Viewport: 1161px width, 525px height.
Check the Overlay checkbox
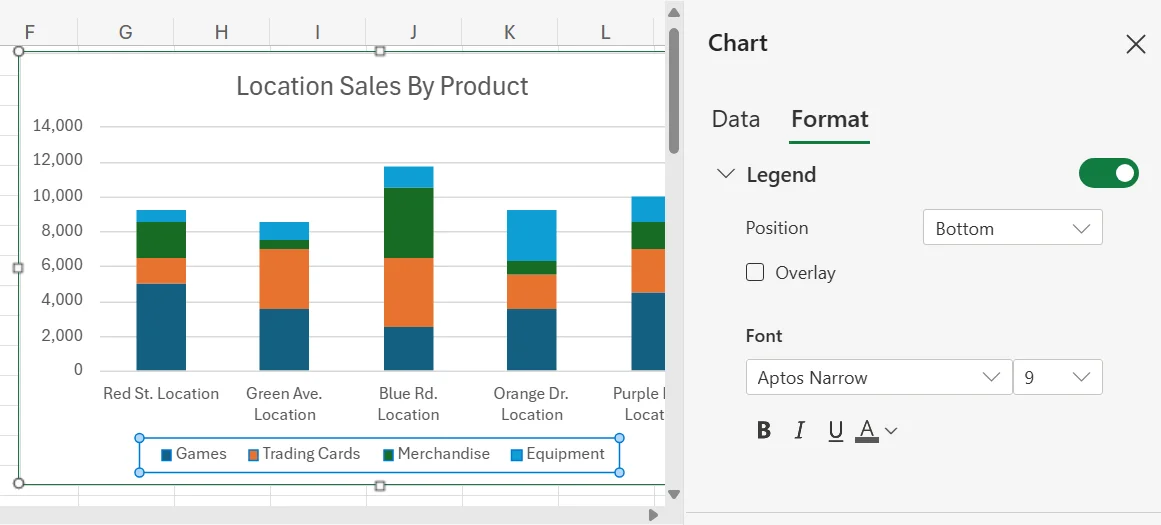coord(755,272)
